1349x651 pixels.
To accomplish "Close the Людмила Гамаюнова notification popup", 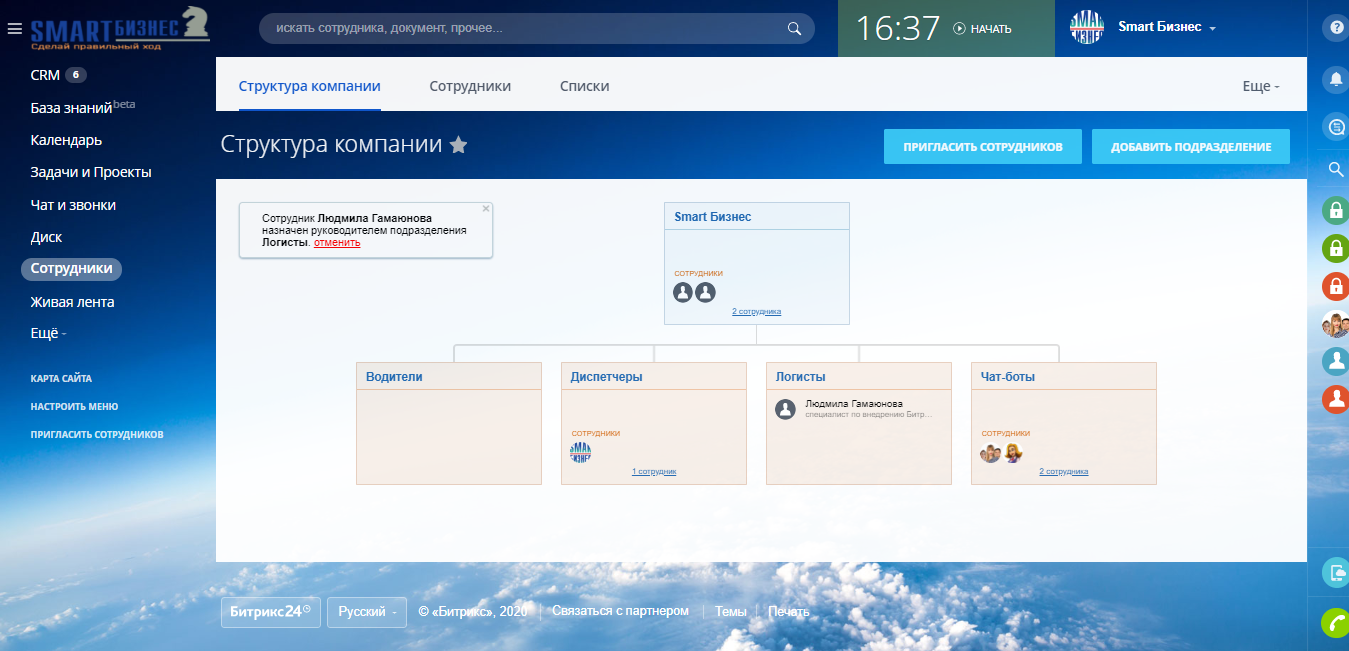I will [486, 209].
